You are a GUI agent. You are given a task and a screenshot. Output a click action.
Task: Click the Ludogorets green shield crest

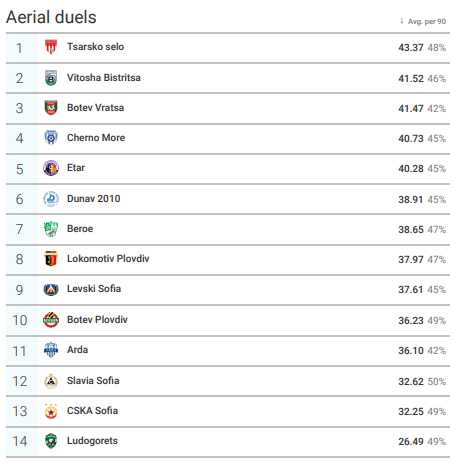click(51, 441)
